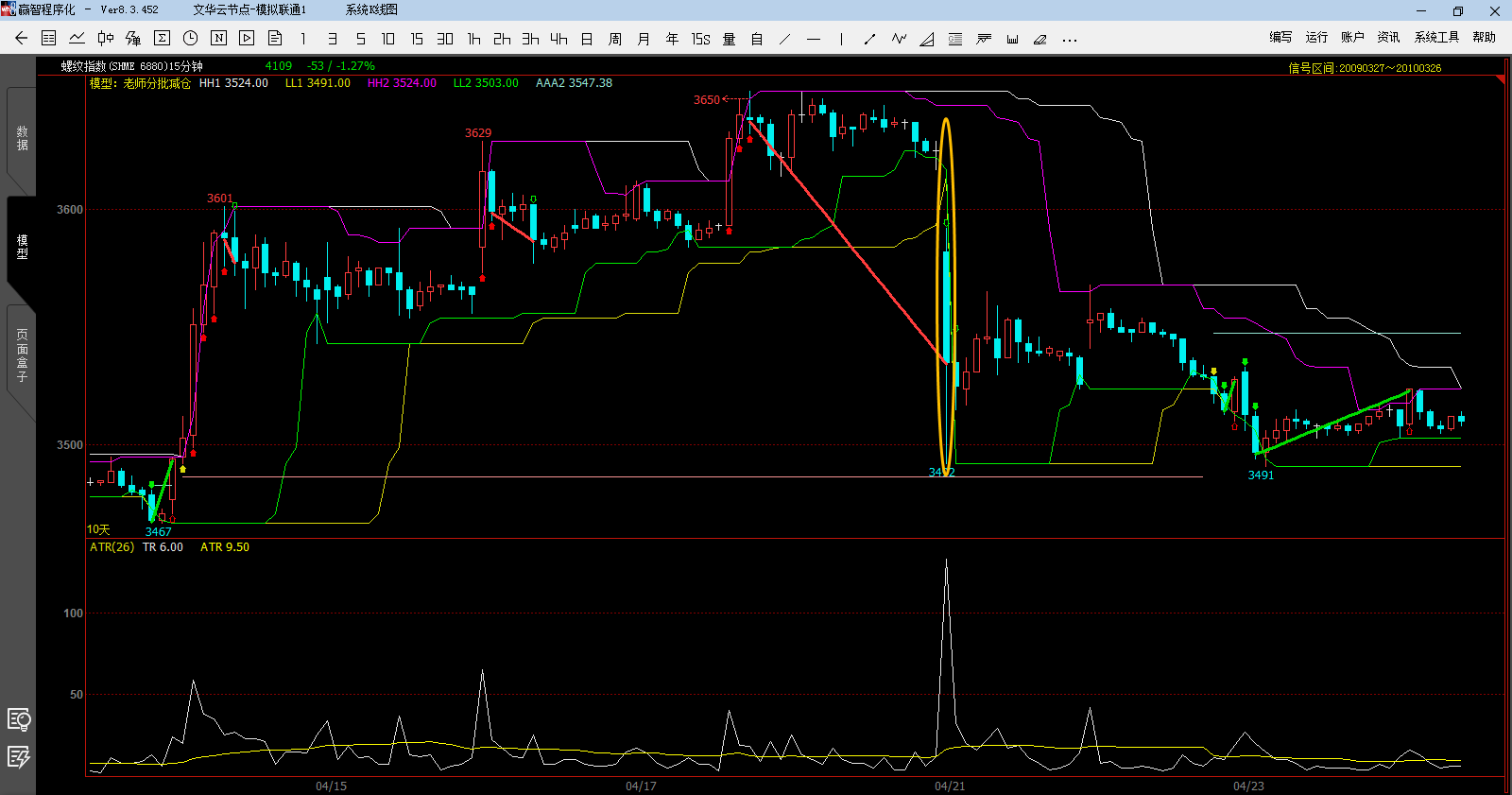Click the clock icon in toolbar
Image resolution: width=1512 pixels, height=795 pixels.
(x=190, y=39)
